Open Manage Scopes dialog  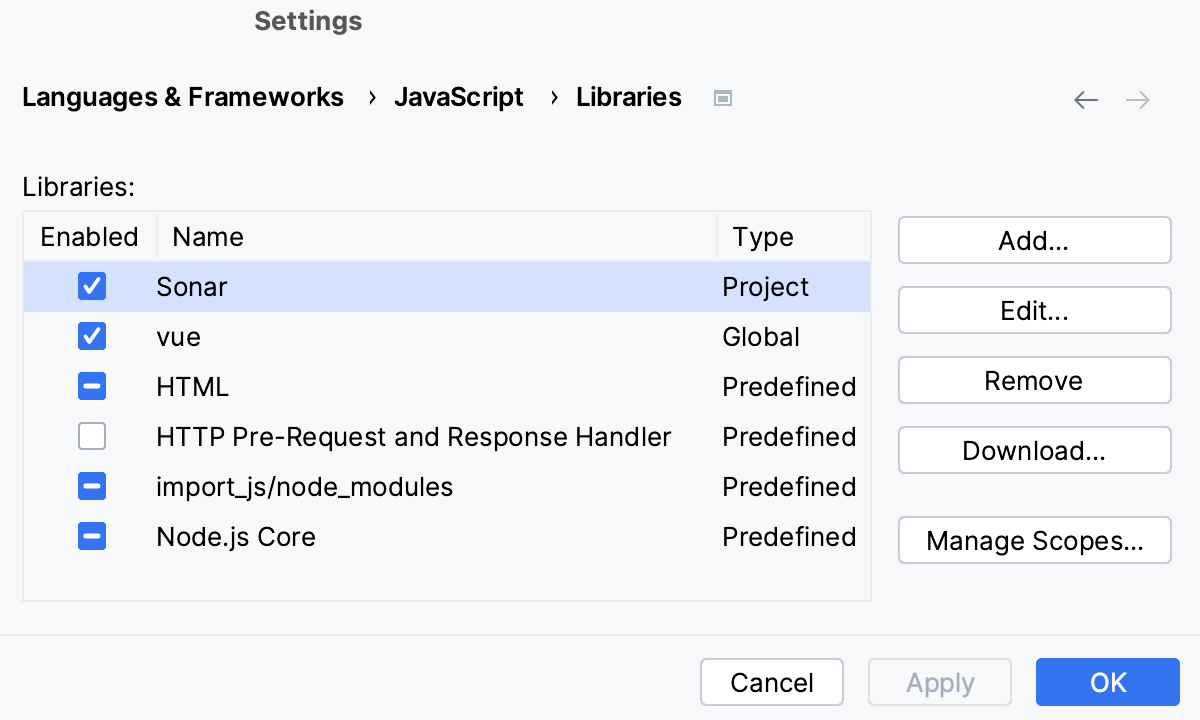[x=1034, y=540]
